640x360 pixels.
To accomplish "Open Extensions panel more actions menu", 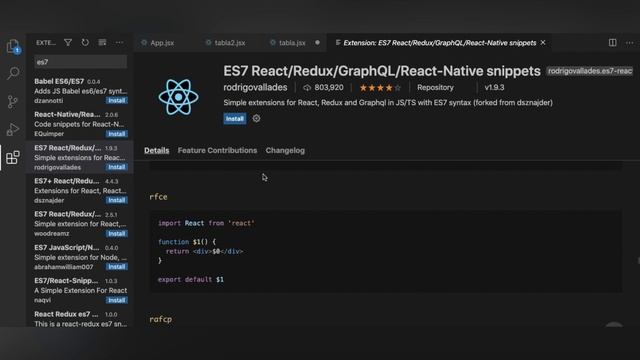I will click(x=119, y=42).
